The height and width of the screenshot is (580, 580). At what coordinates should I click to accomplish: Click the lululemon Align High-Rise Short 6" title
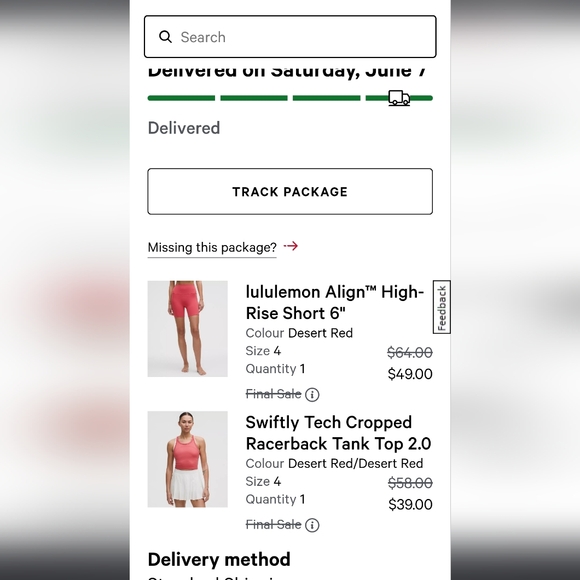334,303
